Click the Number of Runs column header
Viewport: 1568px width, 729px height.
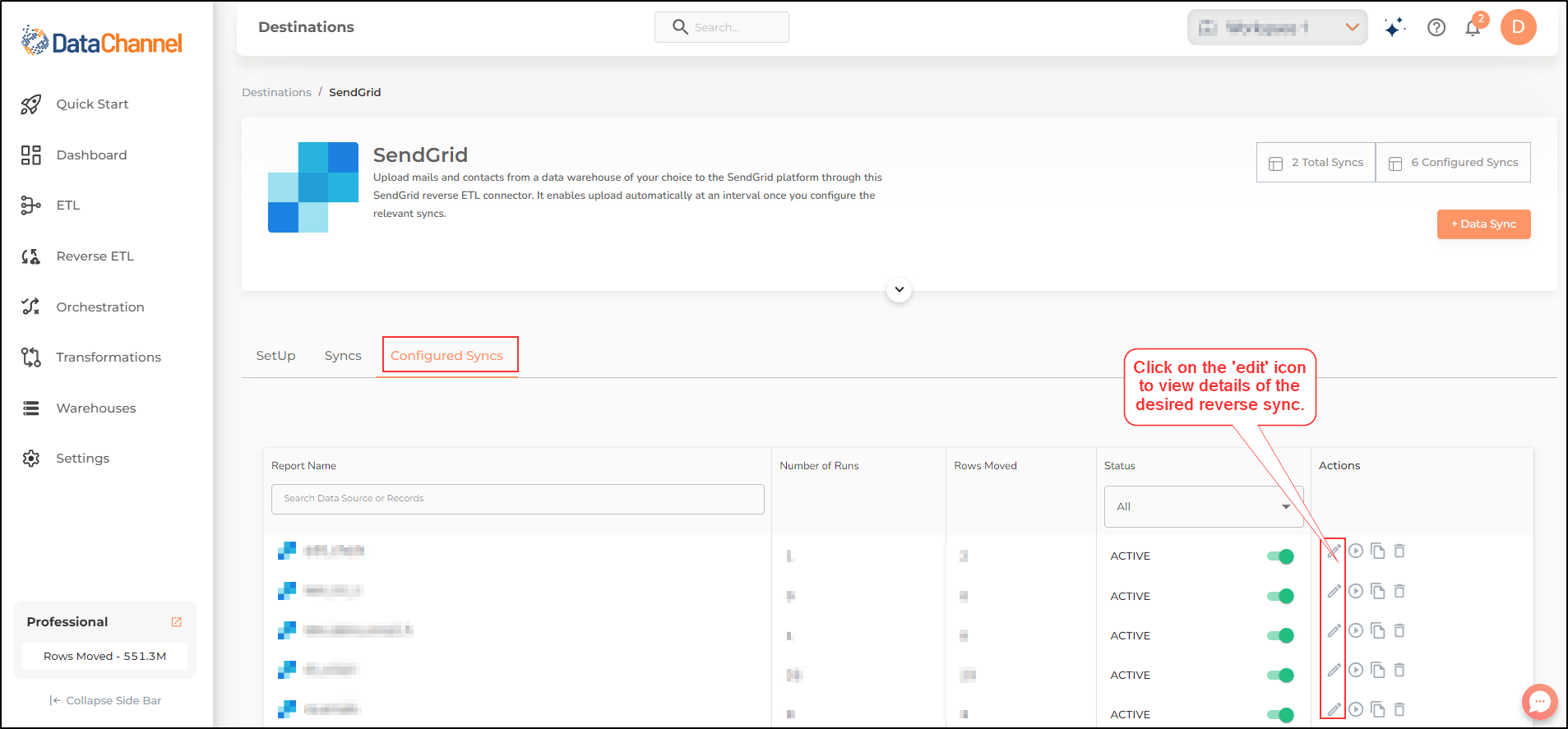819,466
